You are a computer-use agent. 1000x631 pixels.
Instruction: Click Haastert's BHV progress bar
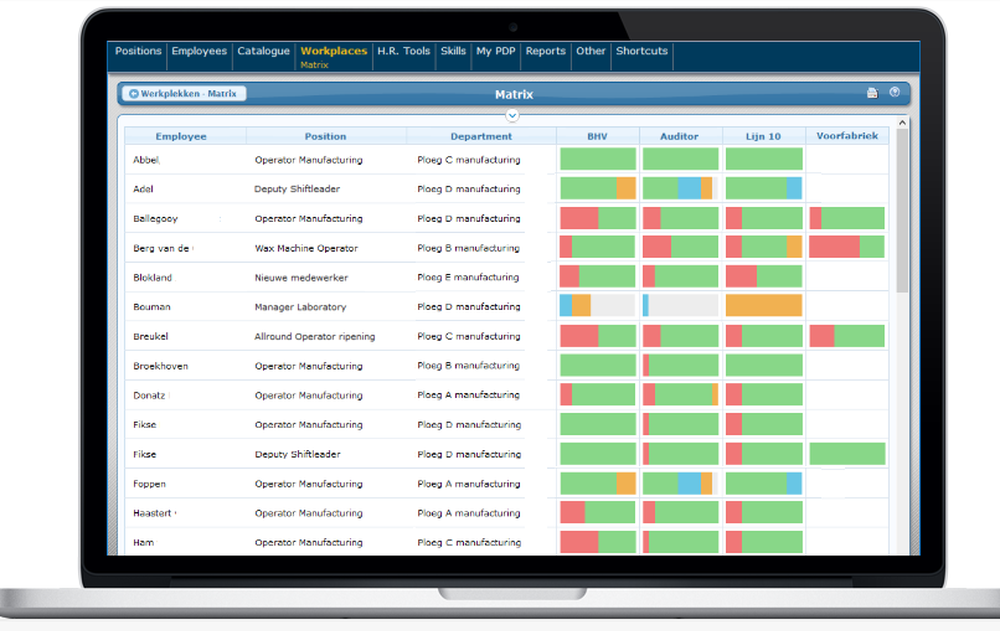(598, 512)
